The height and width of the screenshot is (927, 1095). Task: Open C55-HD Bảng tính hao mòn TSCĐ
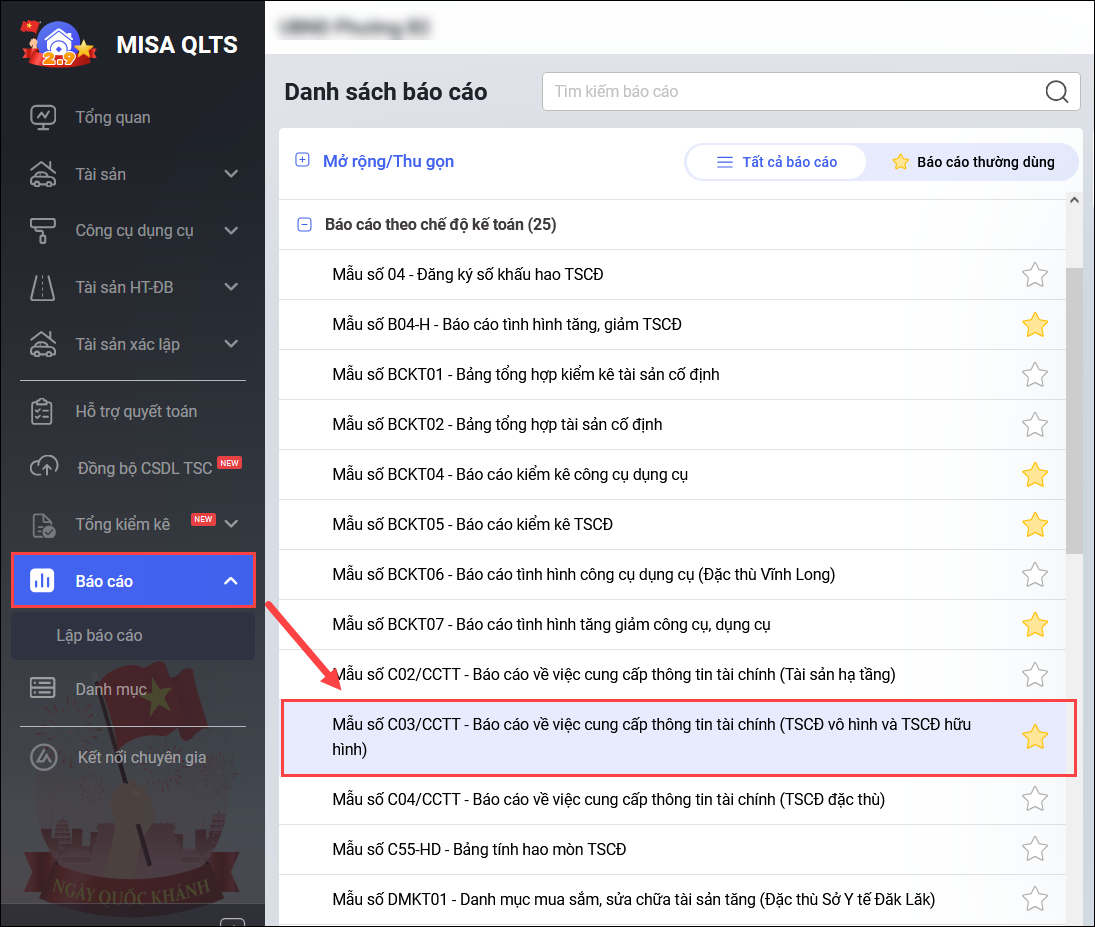pyautogui.click(x=479, y=849)
